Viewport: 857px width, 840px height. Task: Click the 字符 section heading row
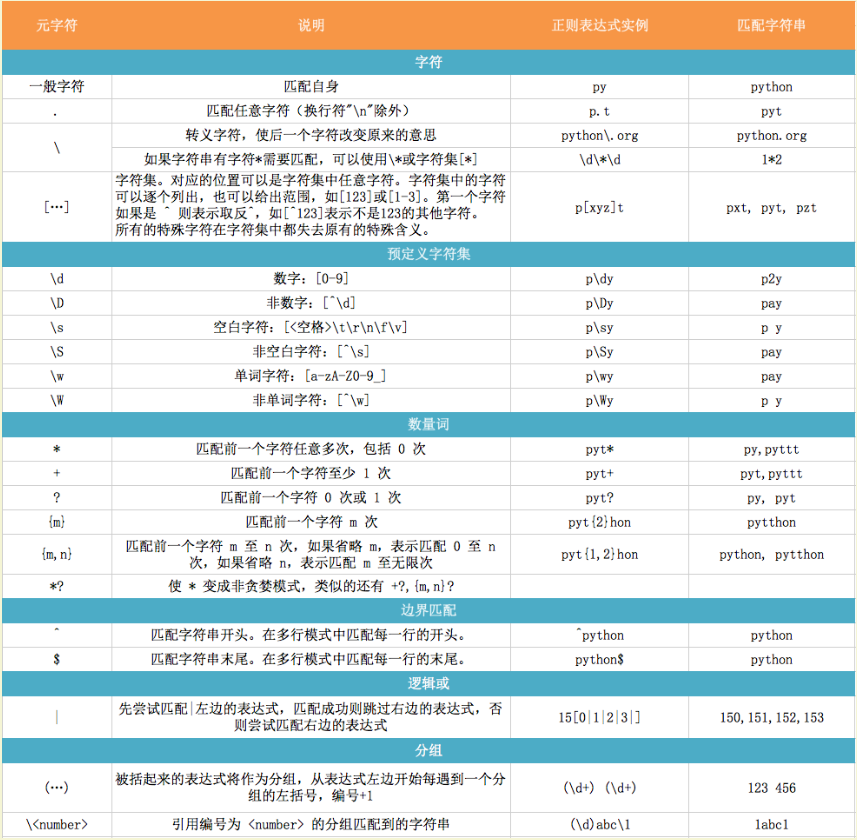pyautogui.click(x=428, y=62)
